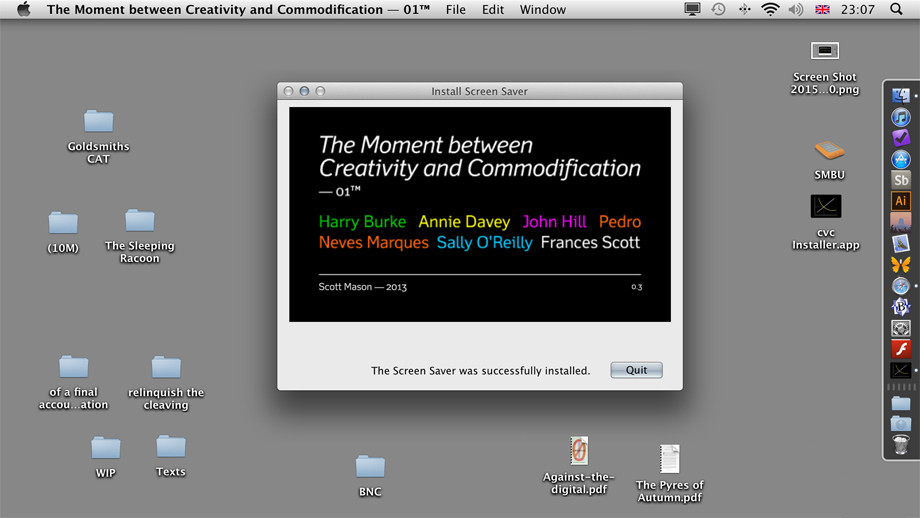Select the cvc Installer.app icon
The image size is (920, 518).
pos(825,207)
